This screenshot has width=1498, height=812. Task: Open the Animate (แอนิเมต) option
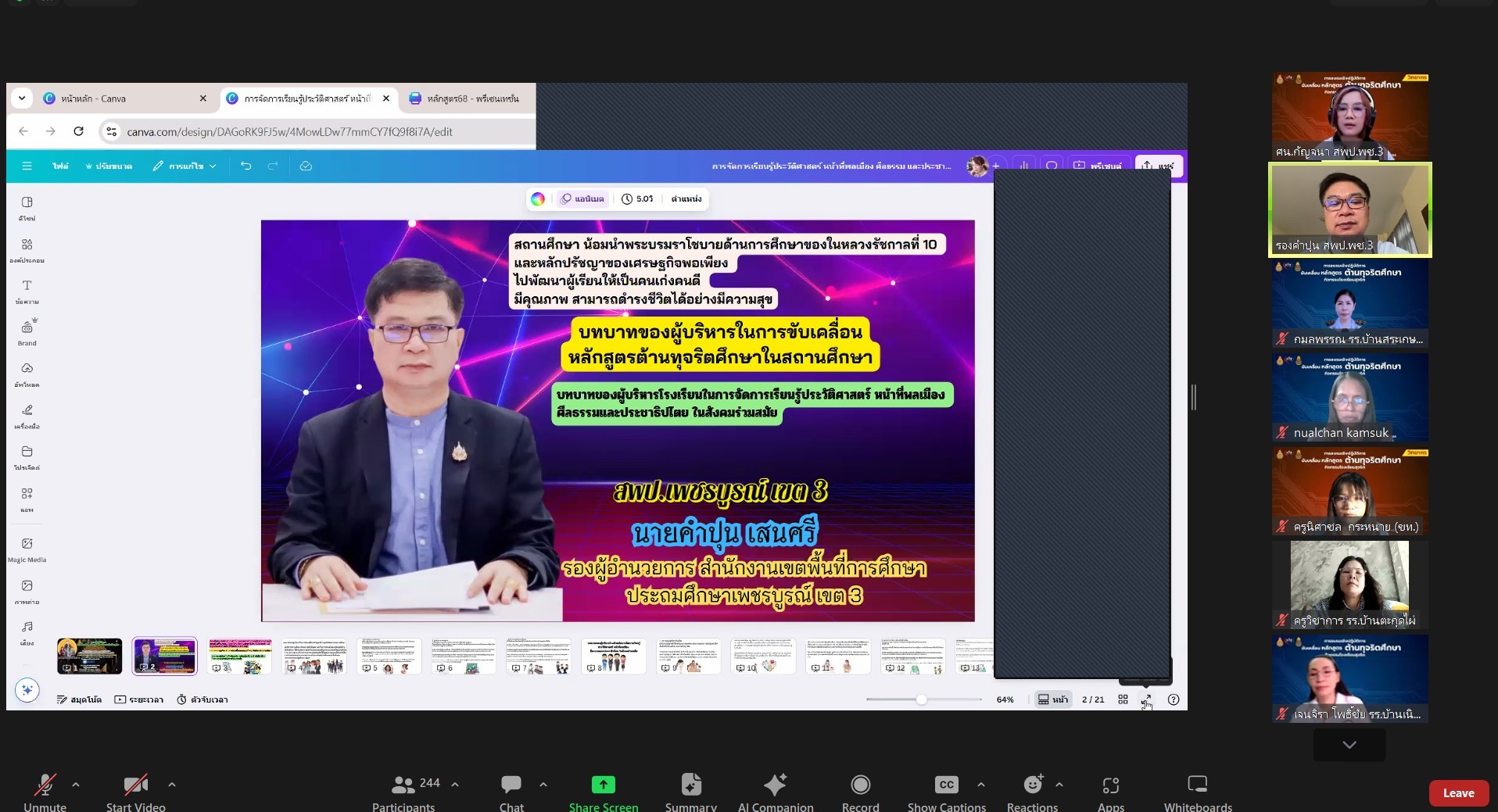click(x=582, y=199)
